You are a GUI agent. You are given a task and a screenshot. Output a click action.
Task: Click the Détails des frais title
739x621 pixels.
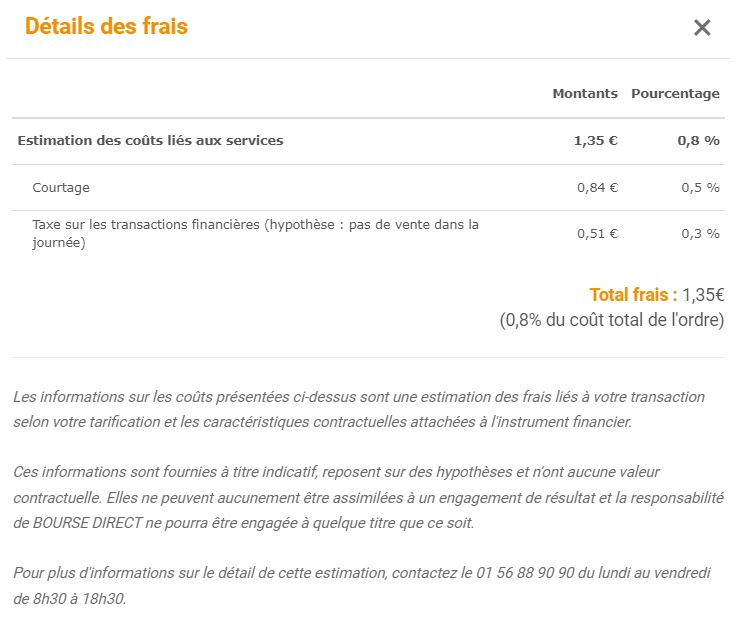107,26
